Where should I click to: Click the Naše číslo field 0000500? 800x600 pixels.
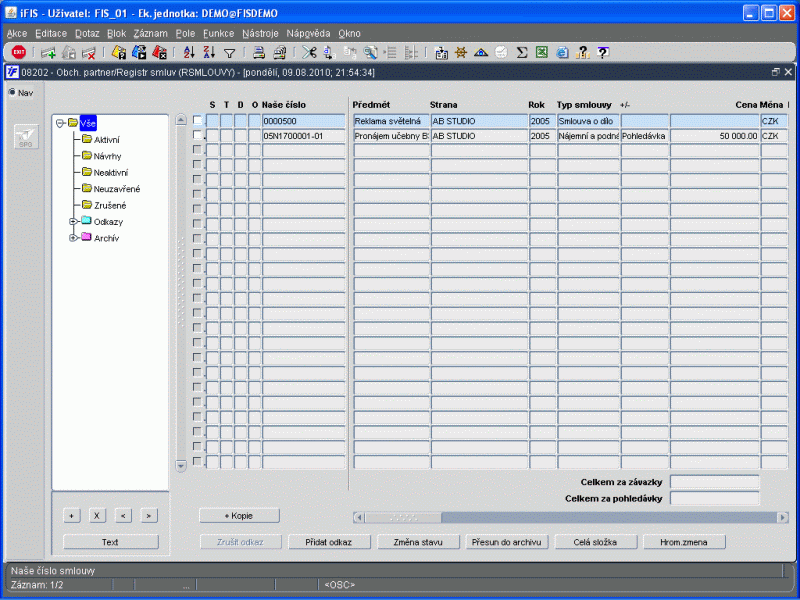click(304, 121)
